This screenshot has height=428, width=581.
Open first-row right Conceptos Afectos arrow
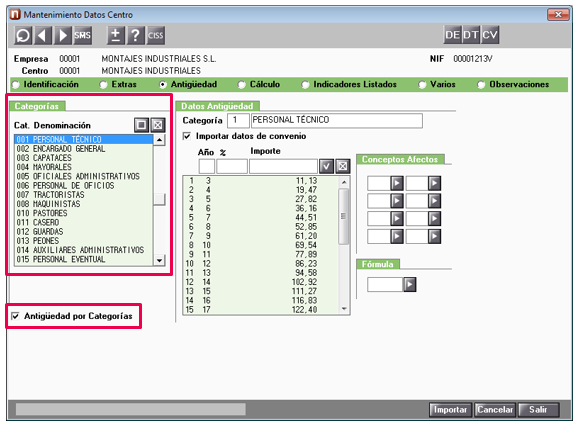[x=434, y=183]
